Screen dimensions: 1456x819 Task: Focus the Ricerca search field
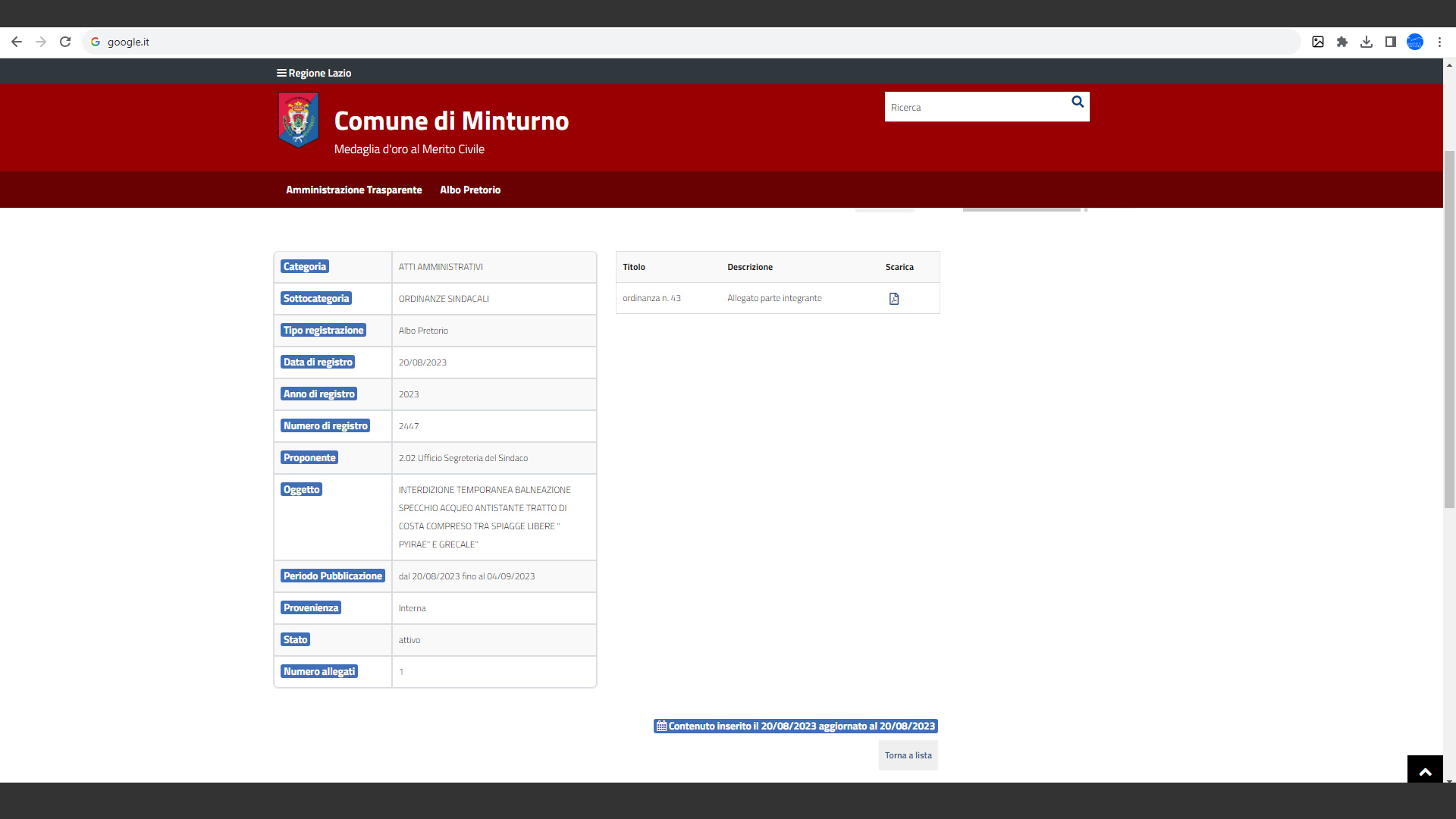coord(974,108)
